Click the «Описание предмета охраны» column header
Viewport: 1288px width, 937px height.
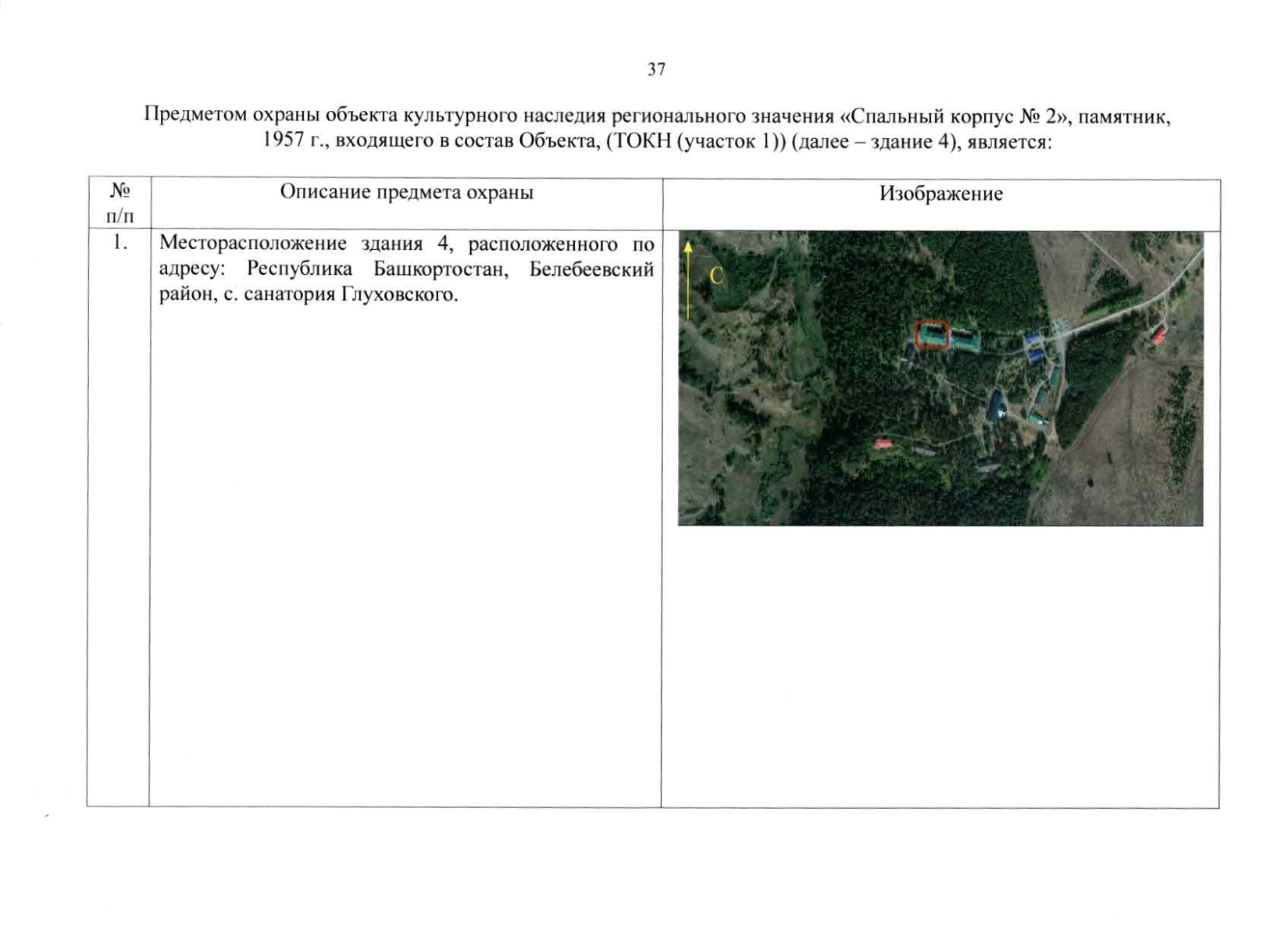(406, 192)
